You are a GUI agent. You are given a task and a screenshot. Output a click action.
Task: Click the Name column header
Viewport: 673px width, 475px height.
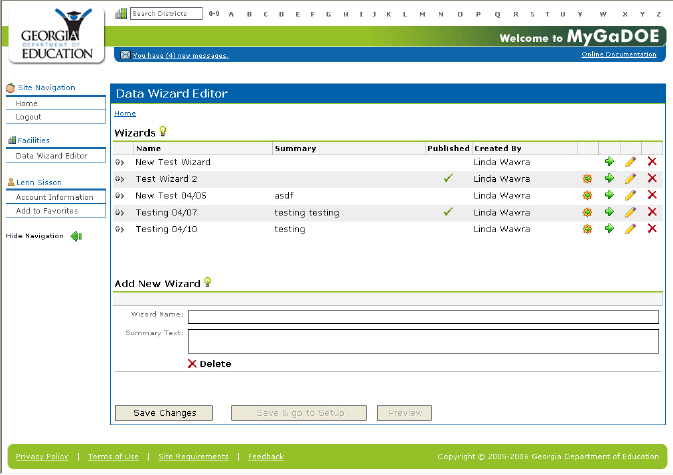point(149,148)
